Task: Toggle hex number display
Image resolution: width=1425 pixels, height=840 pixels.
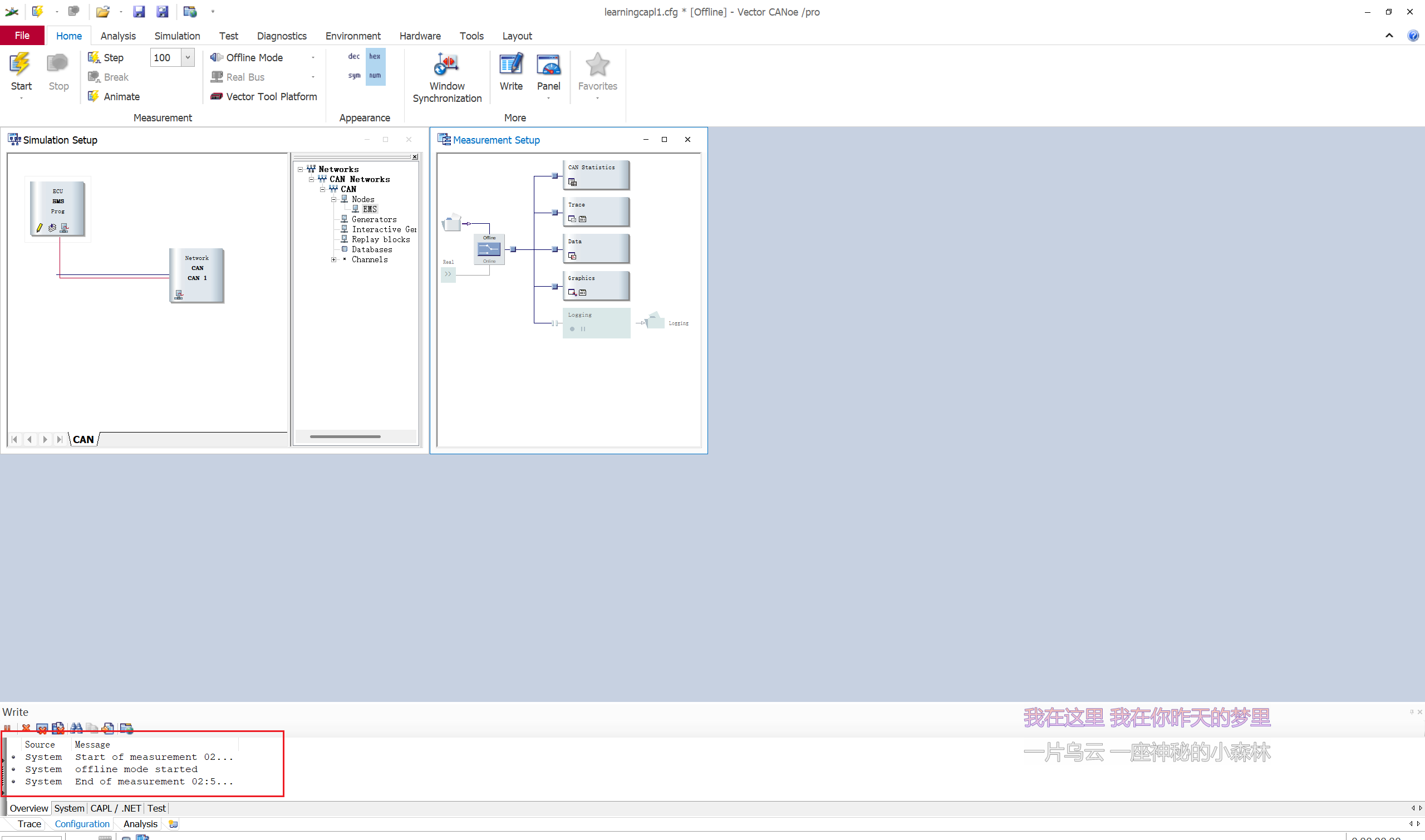Action: point(375,57)
